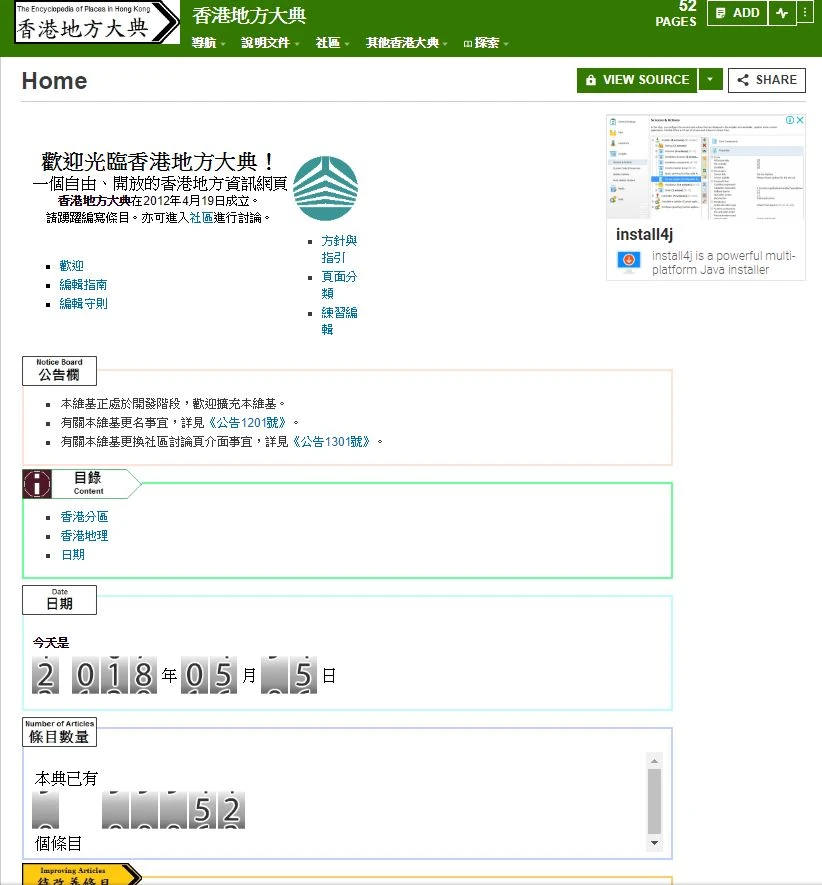Click the article count scrollbar up arrow
The image size is (822, 885).
654,761
